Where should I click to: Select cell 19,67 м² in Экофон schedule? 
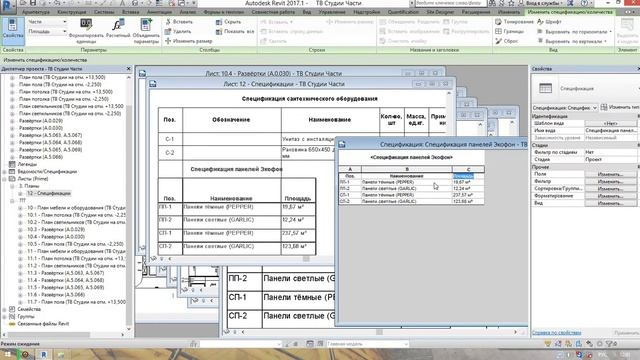pyautogui.click(x=468, y=182)
